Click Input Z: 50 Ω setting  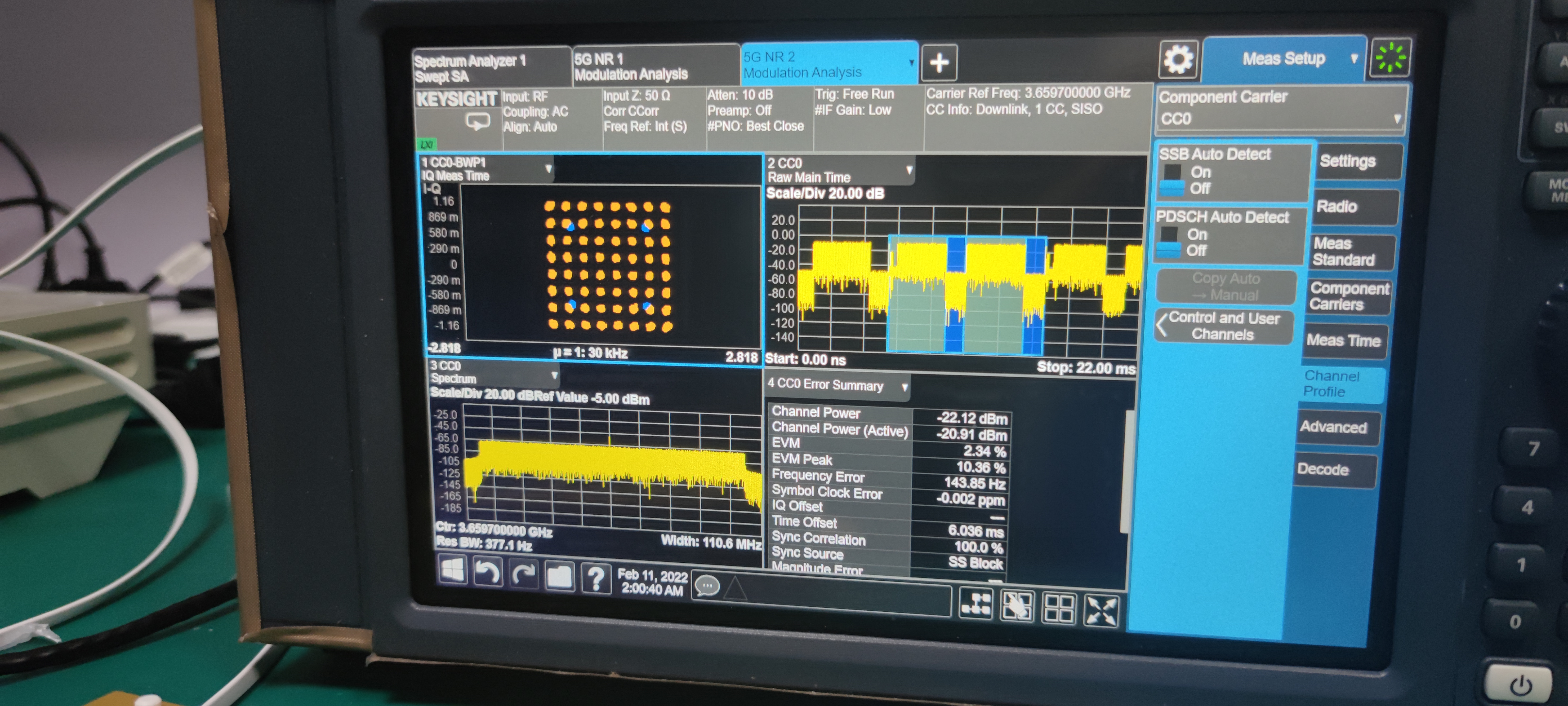pyautogui.click(x=636, y=96)
